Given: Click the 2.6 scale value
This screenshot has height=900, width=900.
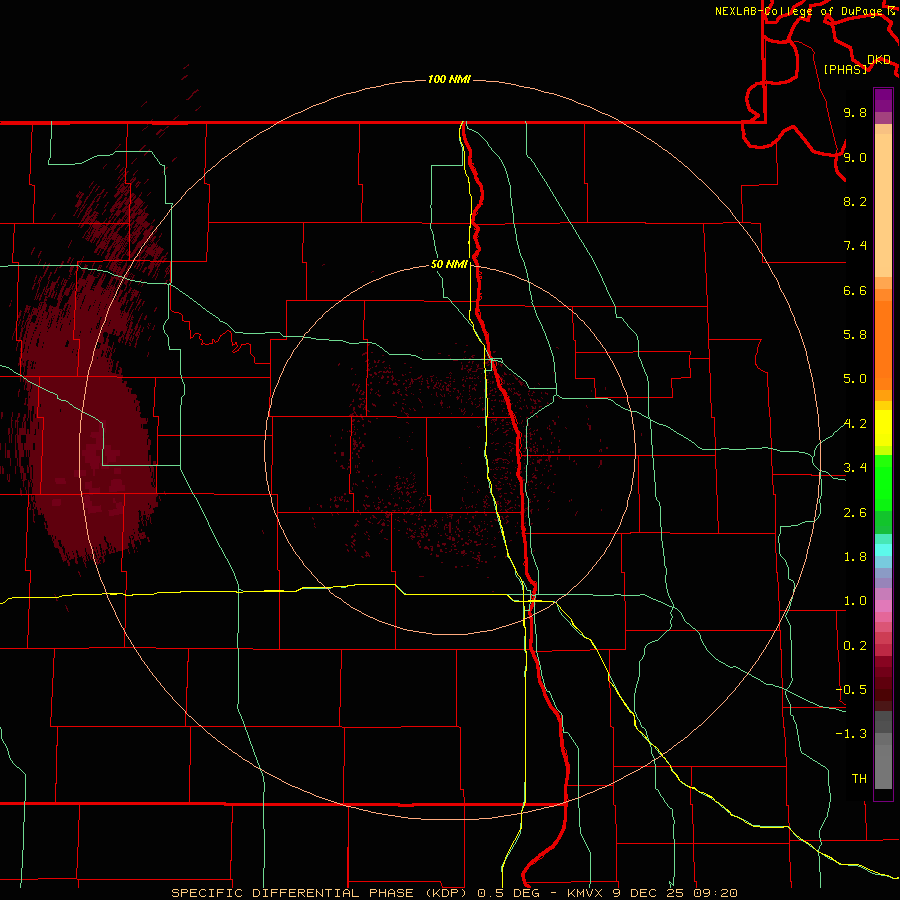Looking at the screenshot, I should (x=855, y=513).
